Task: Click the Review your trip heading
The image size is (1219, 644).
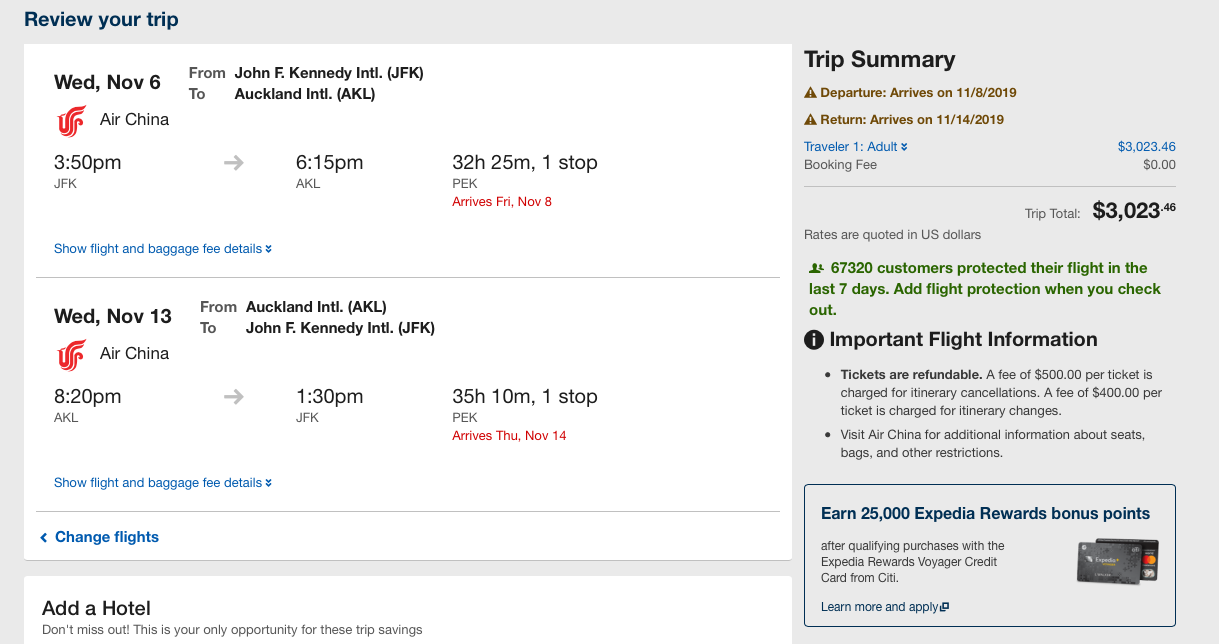Action: tap(102, 19)
